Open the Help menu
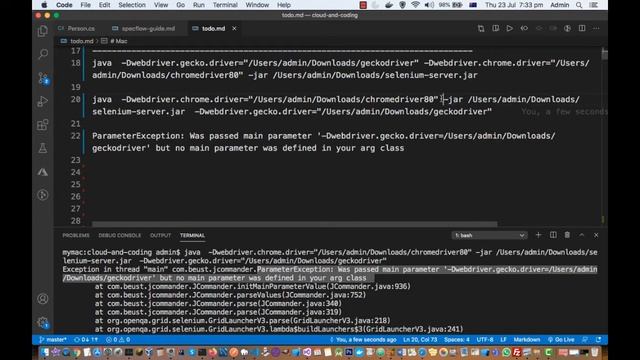This screenshot has width=640, height=360. coord(284,5)
